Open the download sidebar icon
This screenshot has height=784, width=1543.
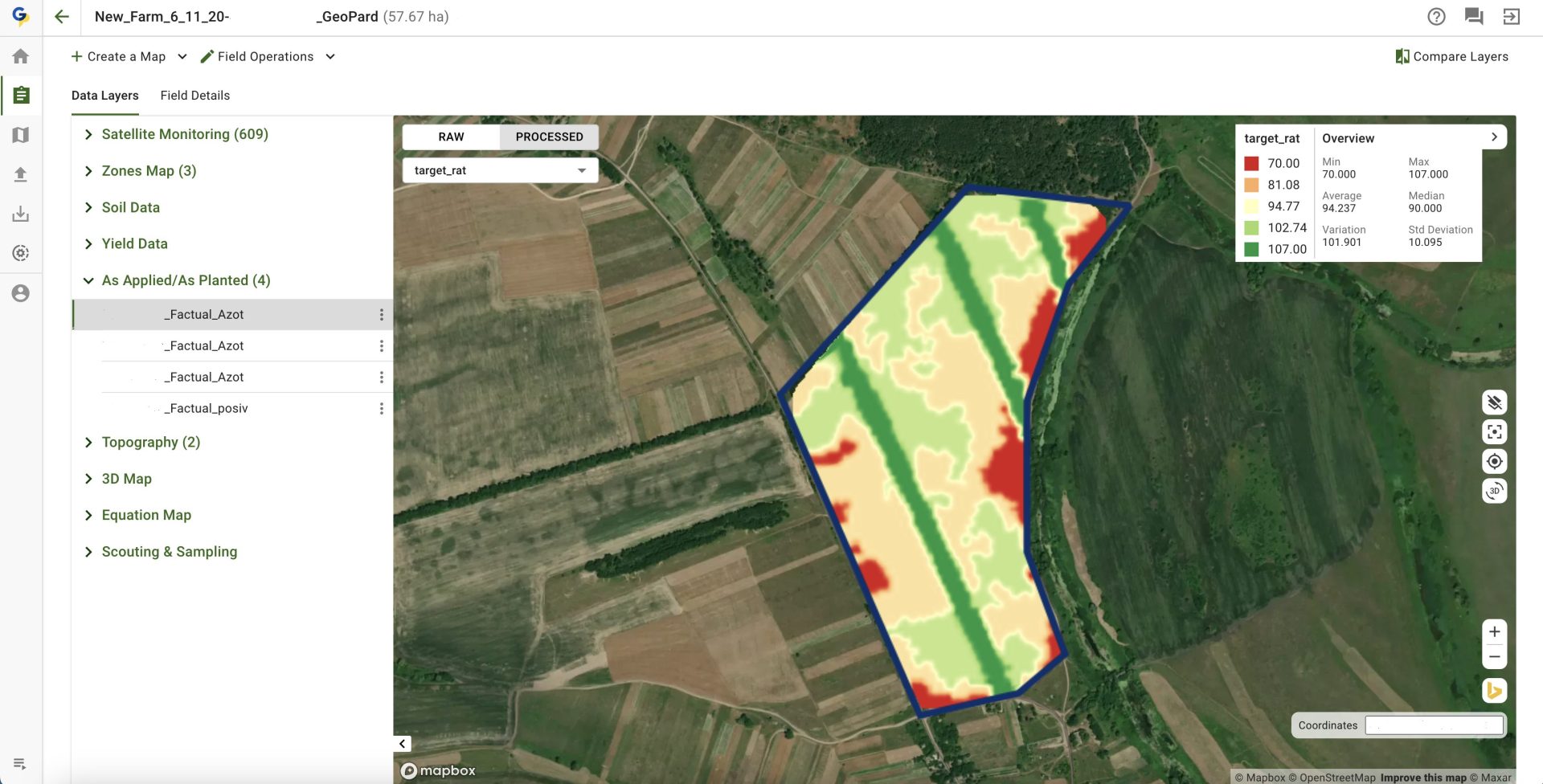[x=21, y=214]
